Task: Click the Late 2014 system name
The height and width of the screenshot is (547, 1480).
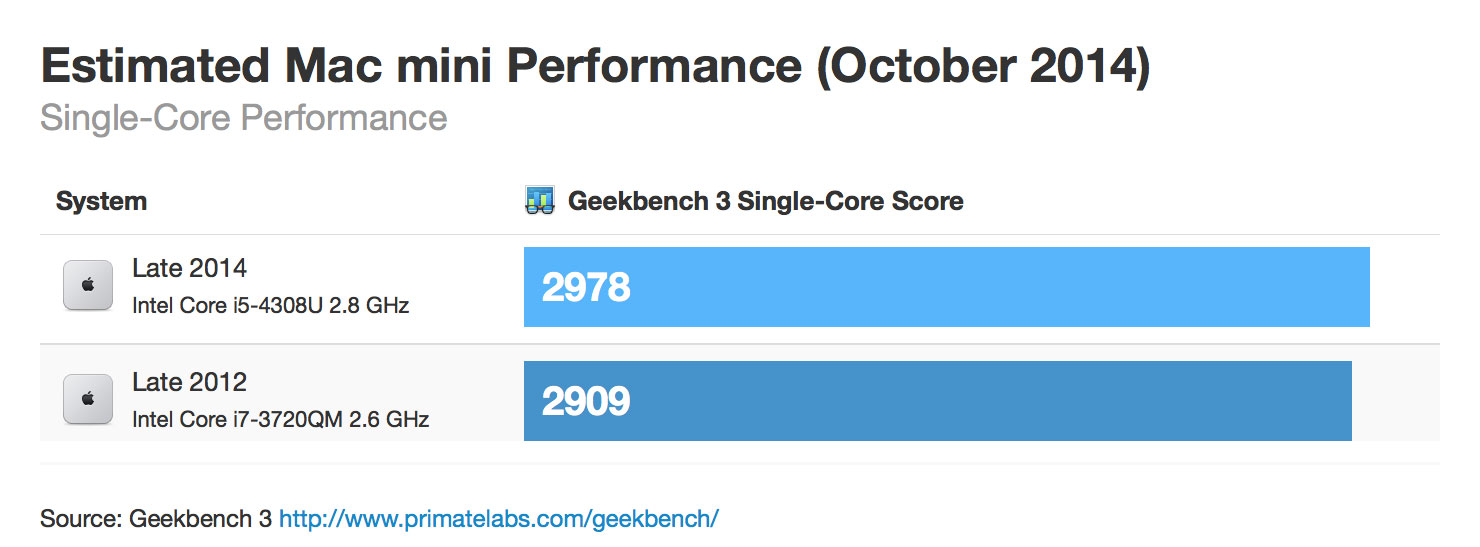Action: pos(190,268)
